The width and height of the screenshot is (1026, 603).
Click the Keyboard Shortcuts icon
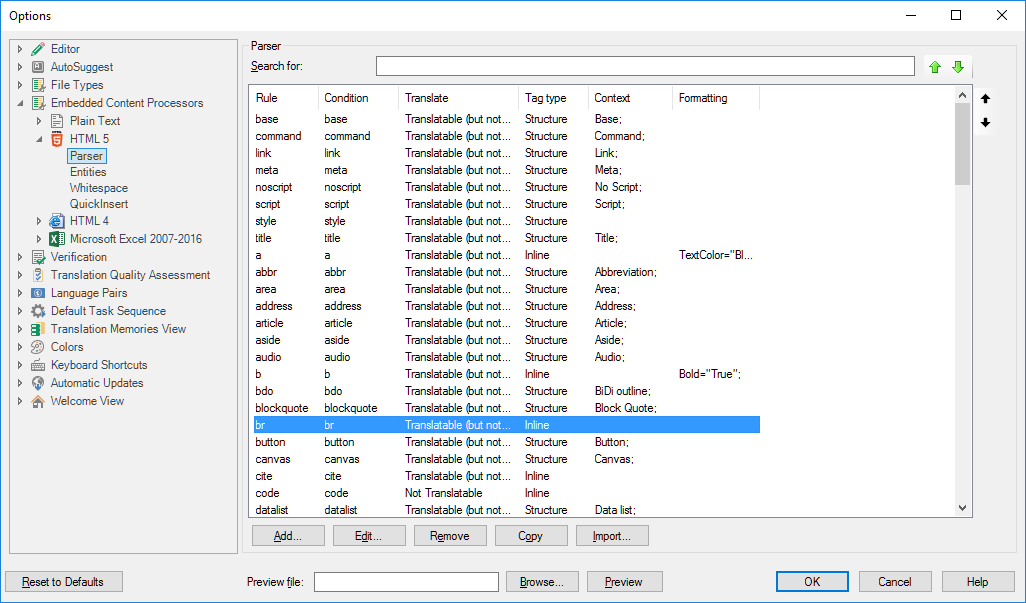38,365
